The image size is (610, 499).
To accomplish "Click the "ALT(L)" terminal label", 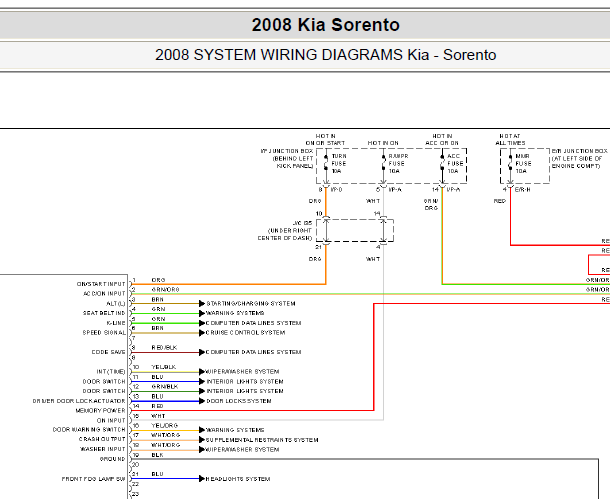I will (116, 303).
